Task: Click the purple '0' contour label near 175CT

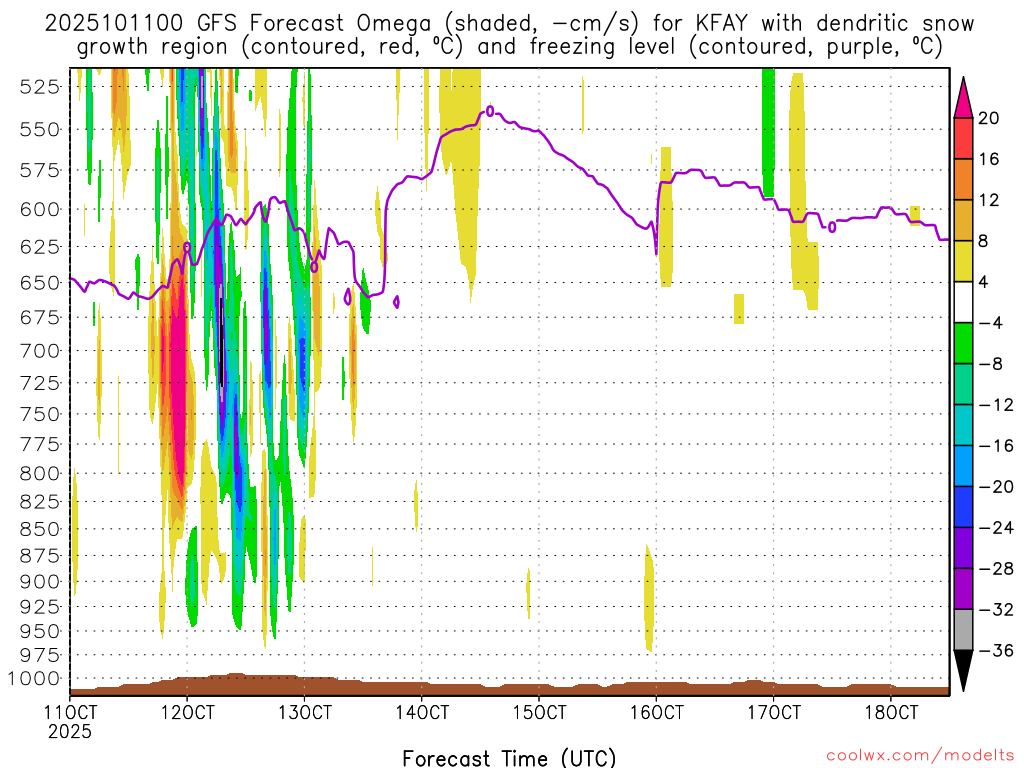Action: tap(832, 227)
